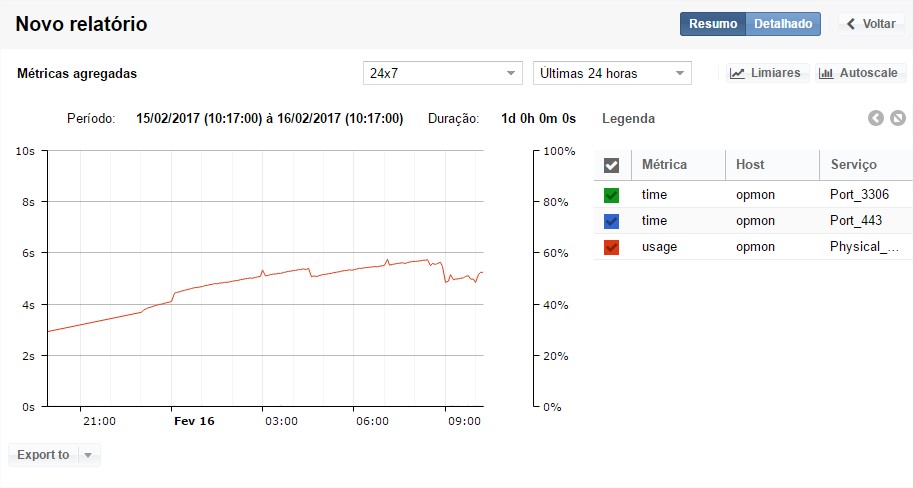
Task: Click the Voltar back chevron icon
Action: (x=851, y=24)
